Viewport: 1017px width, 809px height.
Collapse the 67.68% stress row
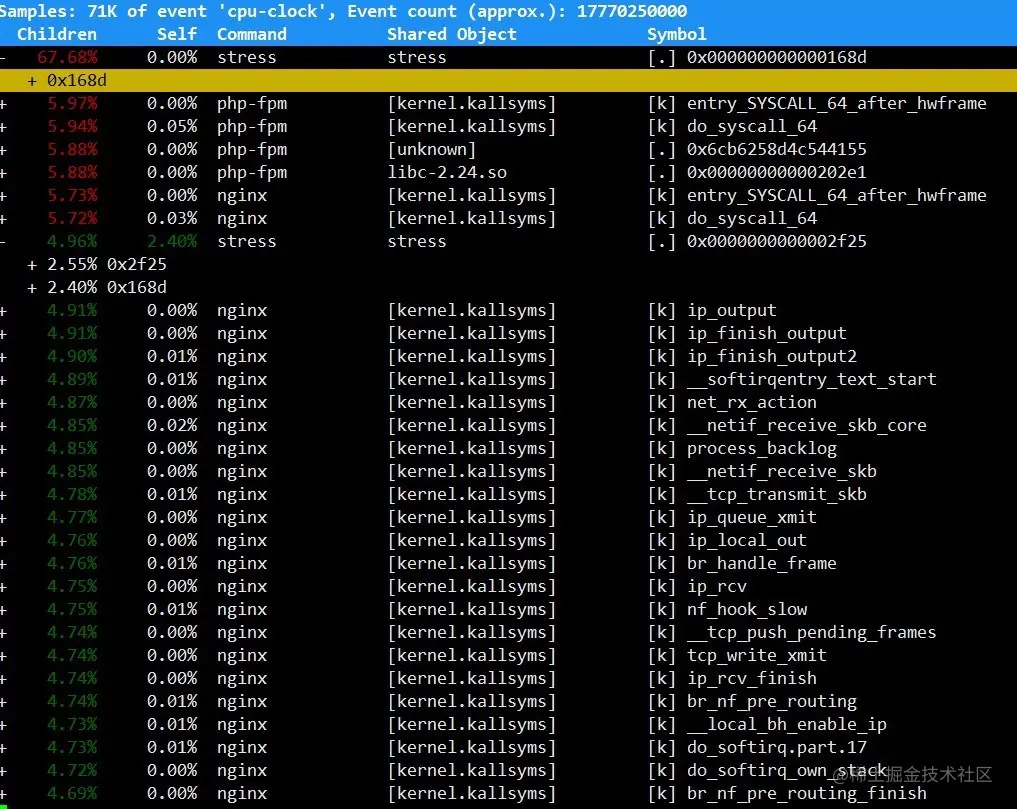[3, 58]
